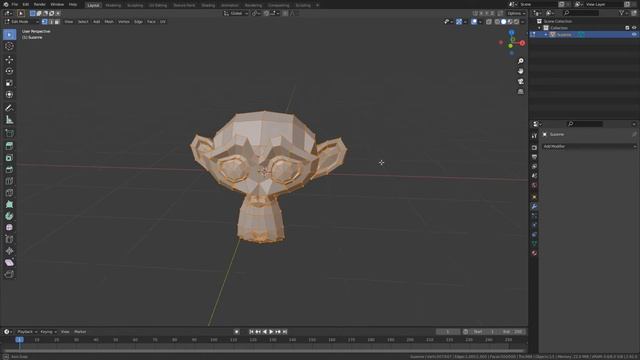Open the Options dropdown

(516, 13)
